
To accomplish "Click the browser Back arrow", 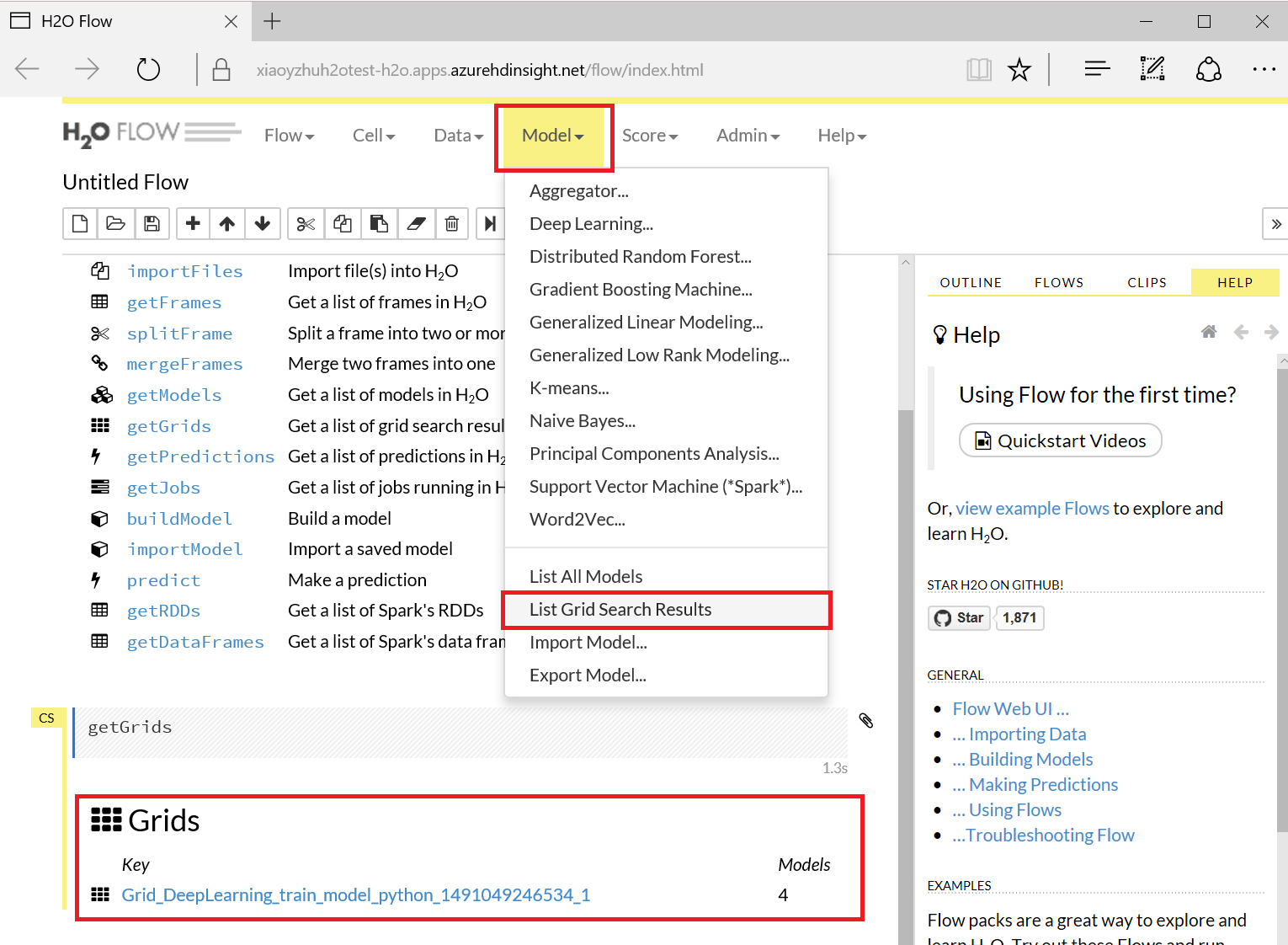I will pos(27,69).
